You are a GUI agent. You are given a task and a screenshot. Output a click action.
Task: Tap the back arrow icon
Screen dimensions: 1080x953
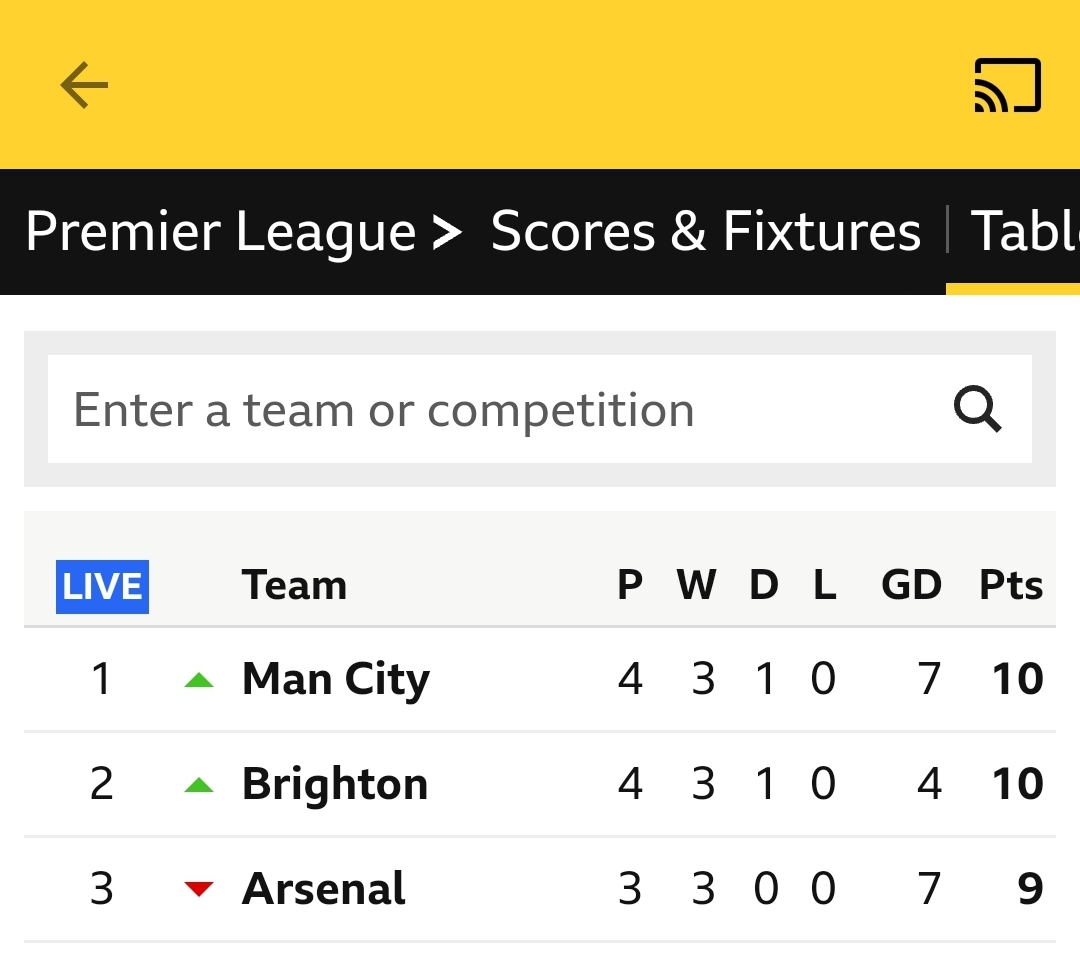tap(84, 85)
